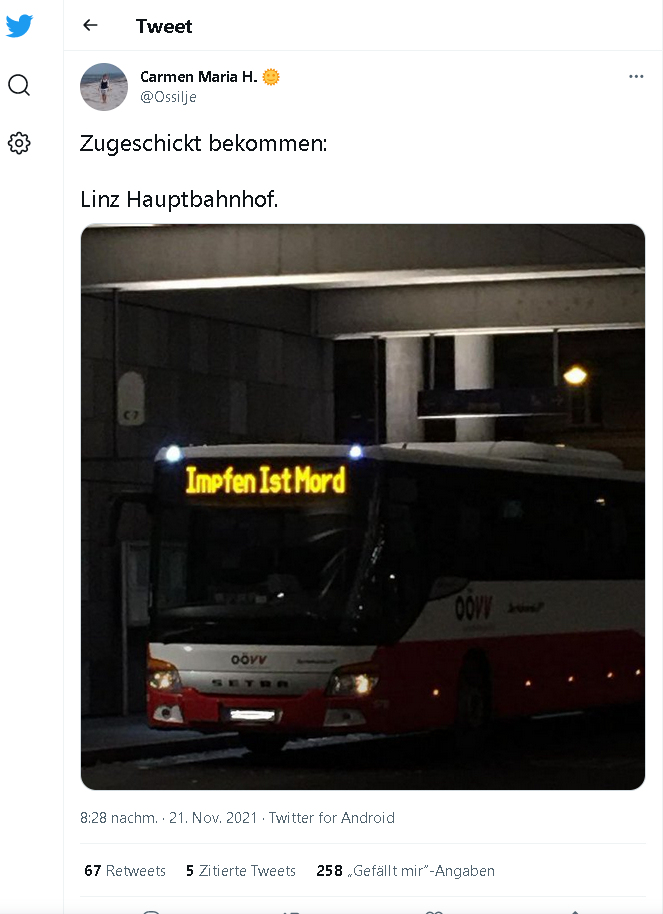View the 5 Zitierte Tweets list

241,871
